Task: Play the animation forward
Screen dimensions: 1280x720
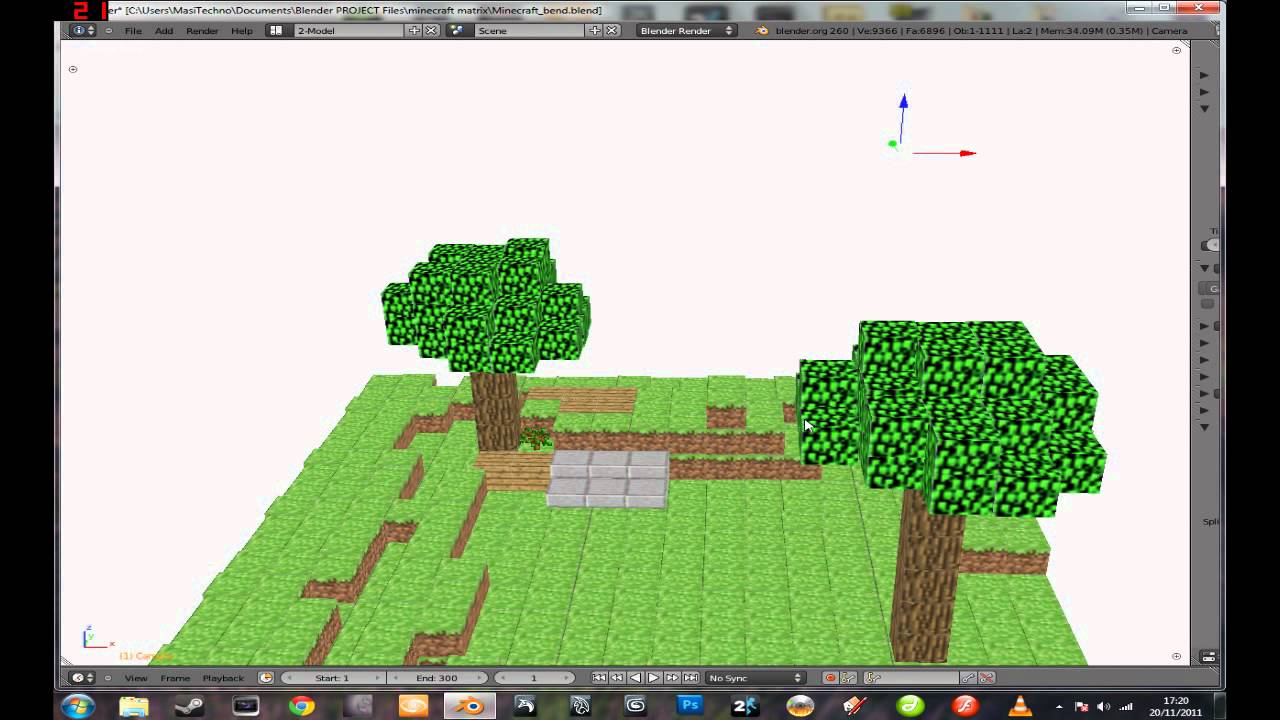Action: point(654,677)
